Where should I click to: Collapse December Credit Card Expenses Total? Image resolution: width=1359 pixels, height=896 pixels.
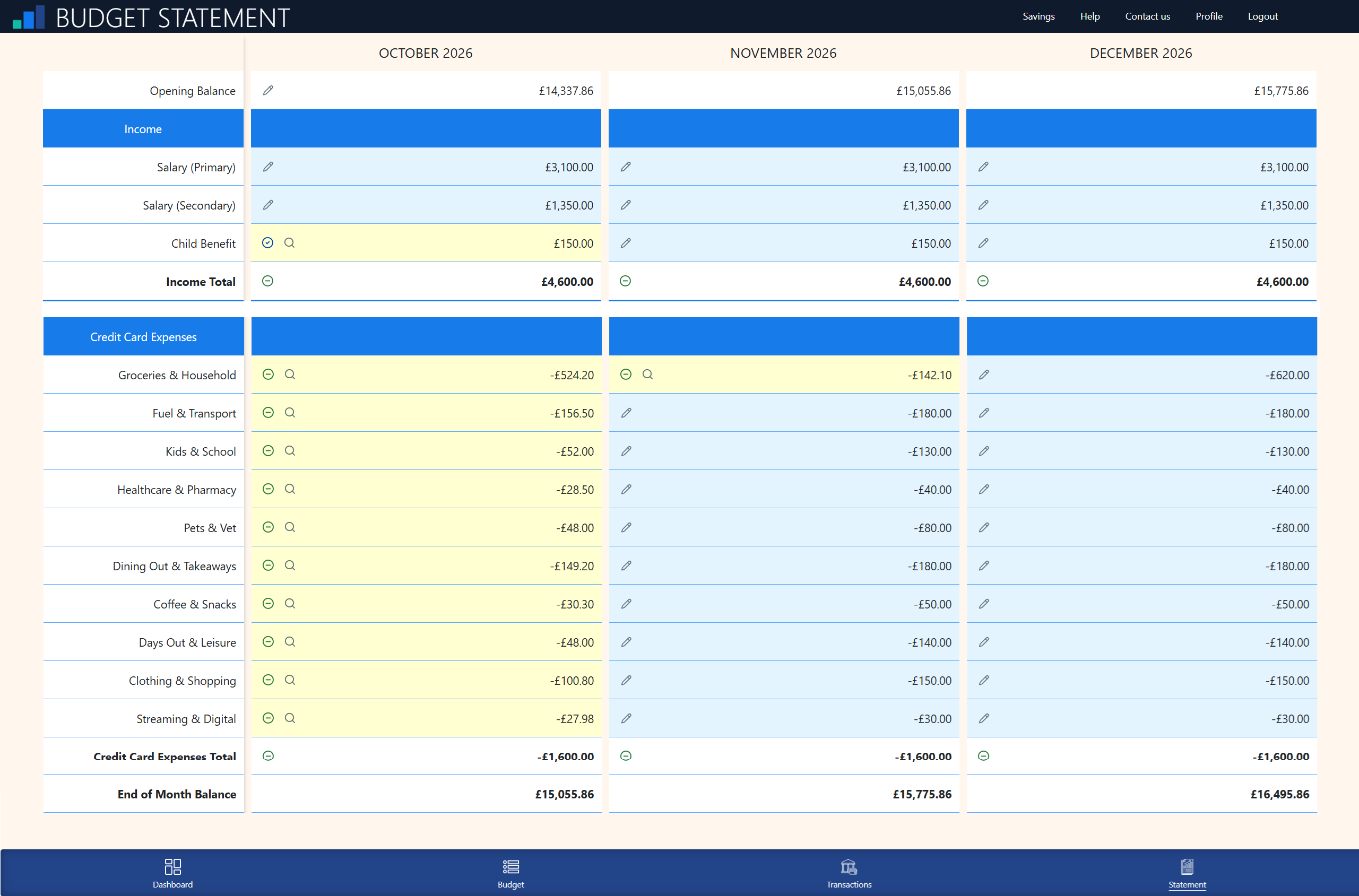tap(983, 756)
